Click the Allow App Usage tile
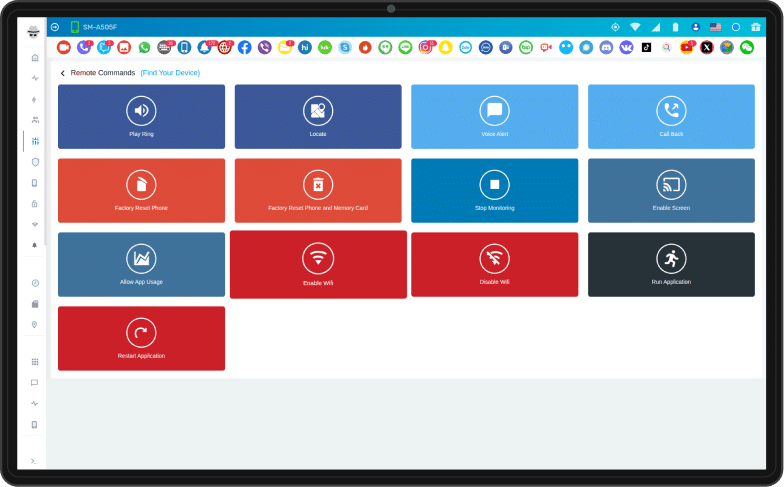The image size is (784, 487). click(142, 264)
